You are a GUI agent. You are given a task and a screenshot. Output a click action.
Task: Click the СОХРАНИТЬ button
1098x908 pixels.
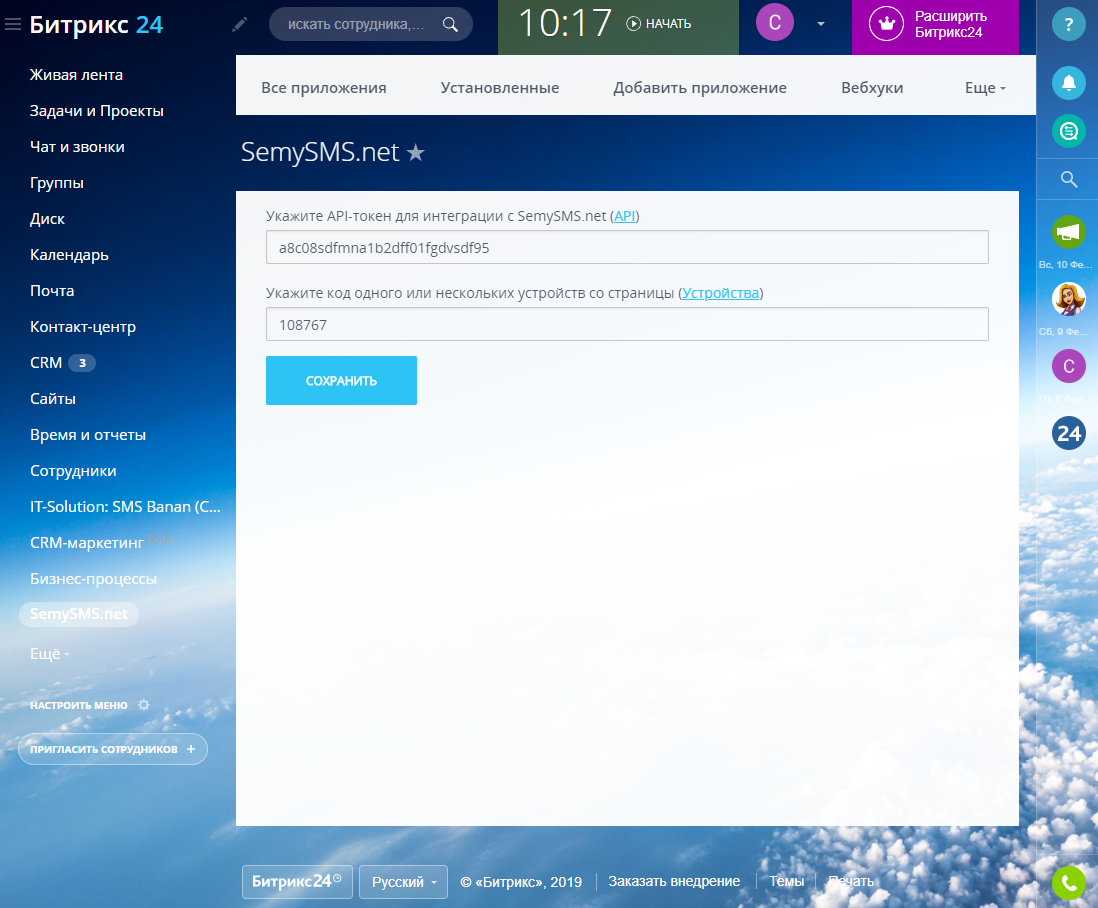click(341, 380)
